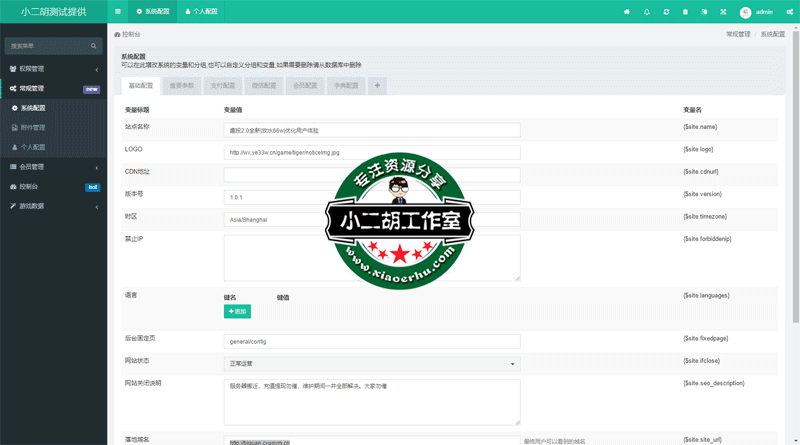Enter fullscreen using the expand icon

coord(723,12)
